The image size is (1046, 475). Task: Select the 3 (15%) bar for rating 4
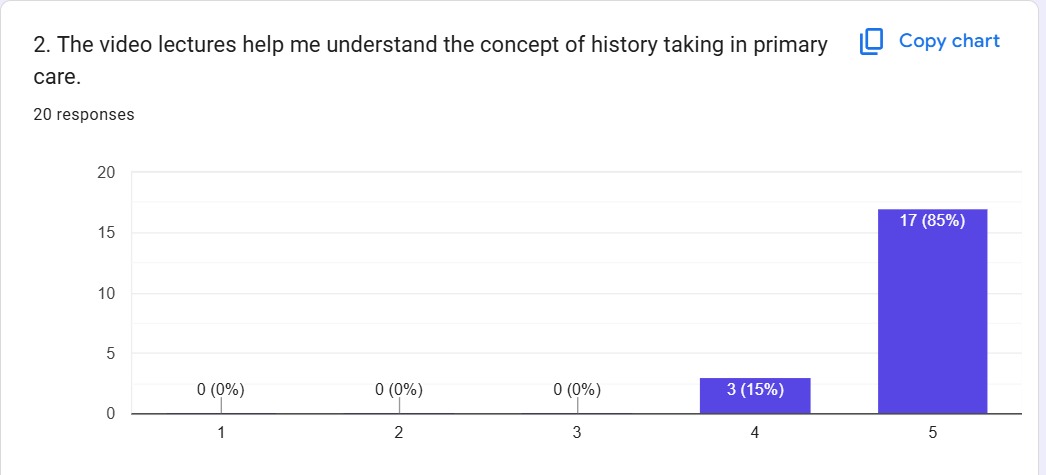click(x=755, y=396)
